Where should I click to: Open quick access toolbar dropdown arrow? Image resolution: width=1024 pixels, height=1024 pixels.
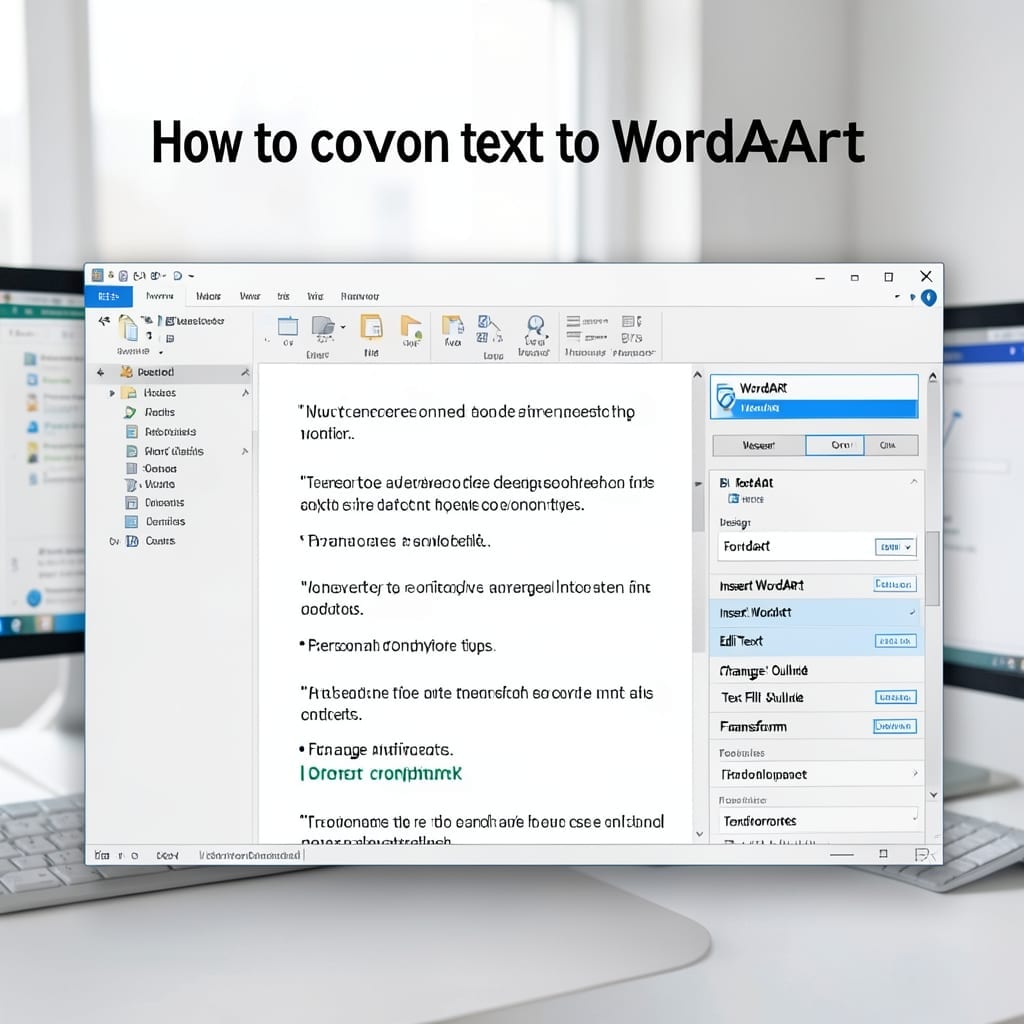pyautogui.click(x=191, y=276)
